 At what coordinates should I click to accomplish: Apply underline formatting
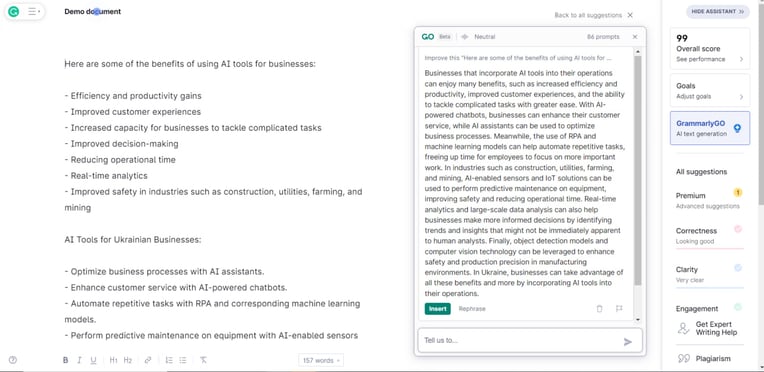point(93,360)
